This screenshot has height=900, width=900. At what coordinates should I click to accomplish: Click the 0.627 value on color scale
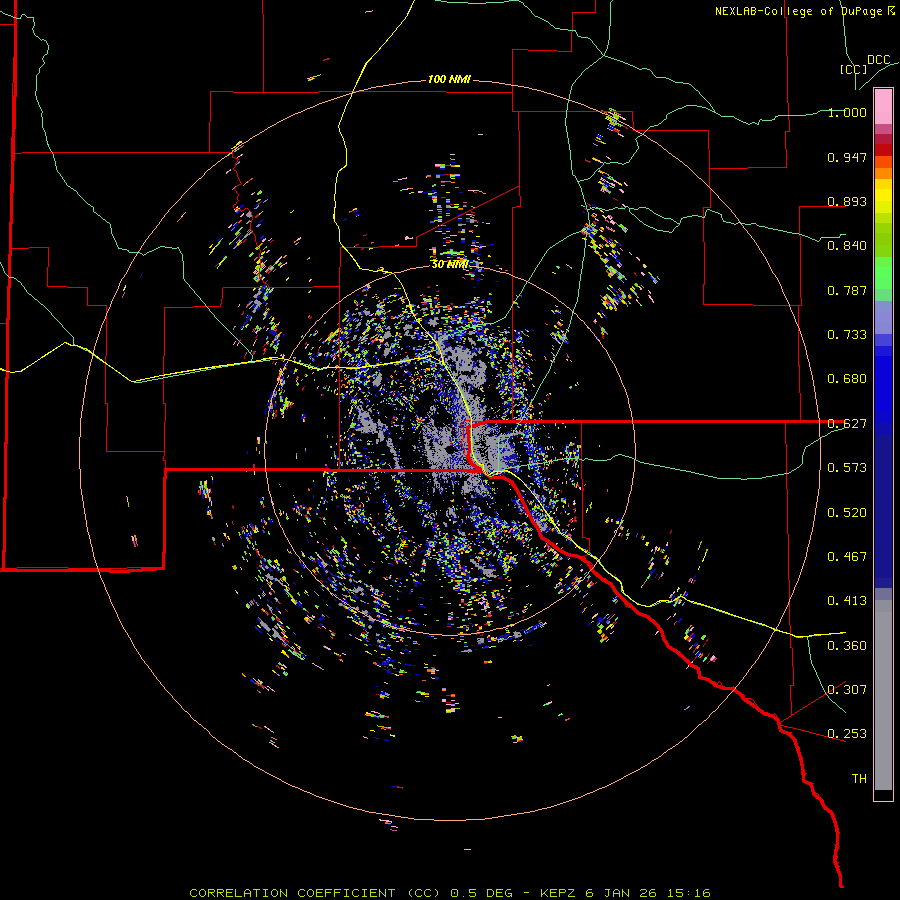pos(847,424)
